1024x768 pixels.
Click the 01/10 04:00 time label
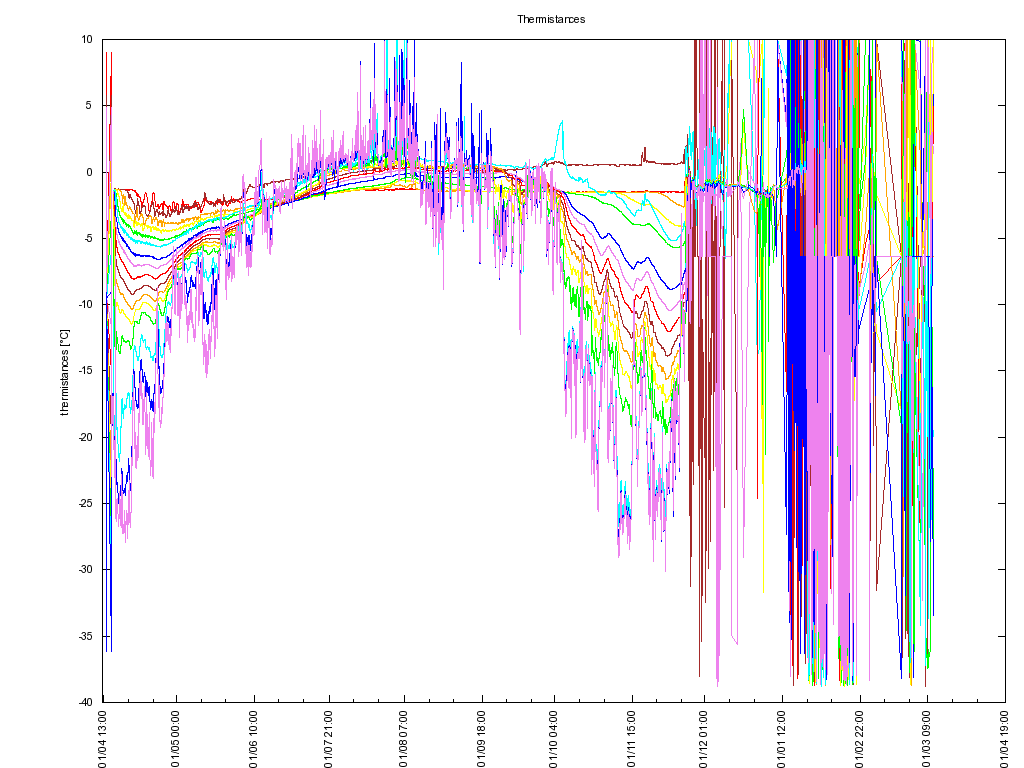[555, 738]
